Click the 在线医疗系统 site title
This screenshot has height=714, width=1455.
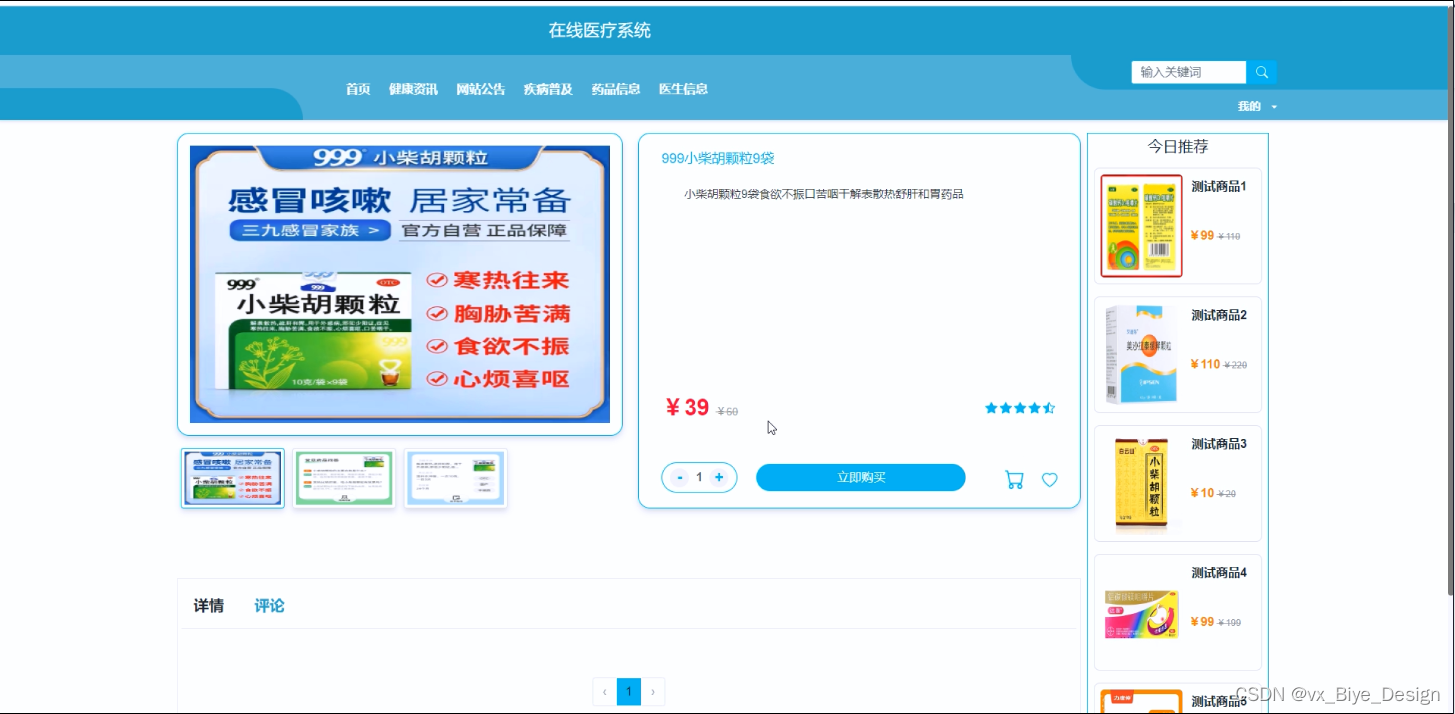599,30
